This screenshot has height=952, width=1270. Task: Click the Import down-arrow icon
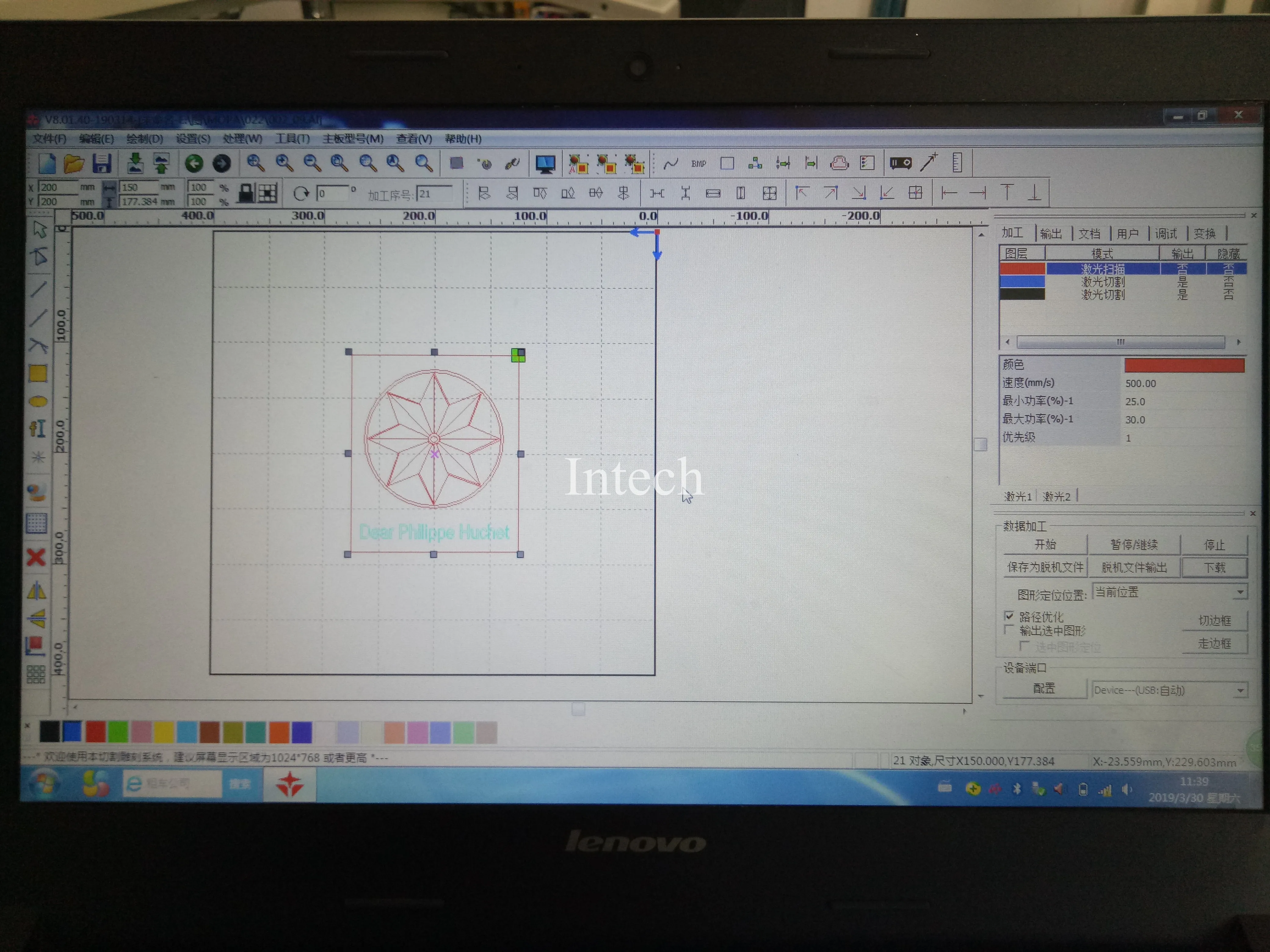(135, 164)
